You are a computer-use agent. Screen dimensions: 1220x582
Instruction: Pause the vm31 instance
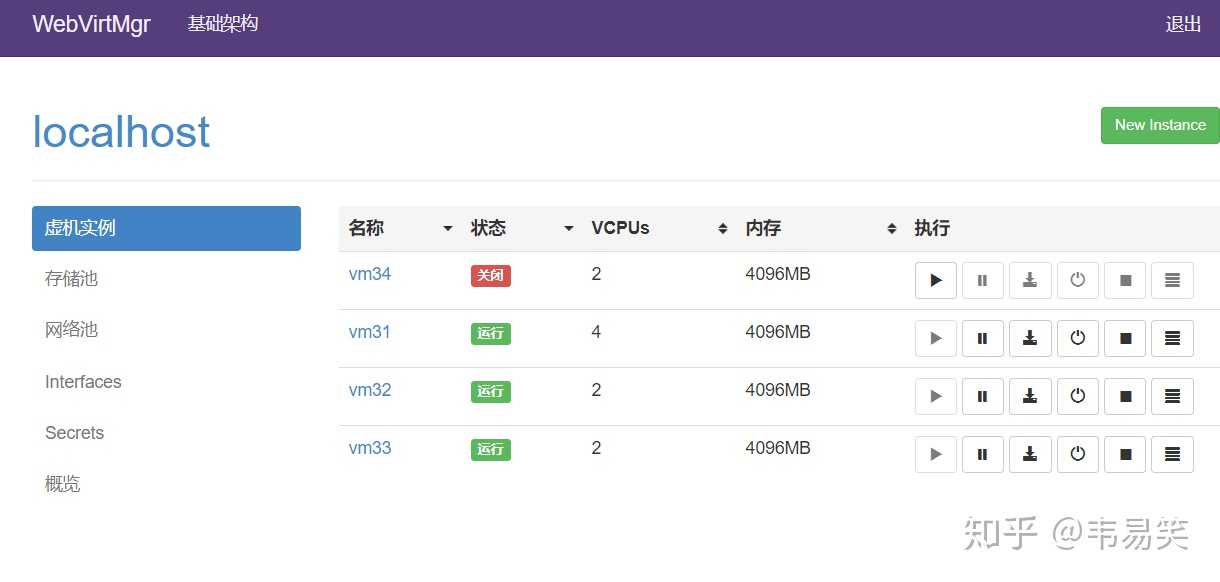(x=983, y=339)
